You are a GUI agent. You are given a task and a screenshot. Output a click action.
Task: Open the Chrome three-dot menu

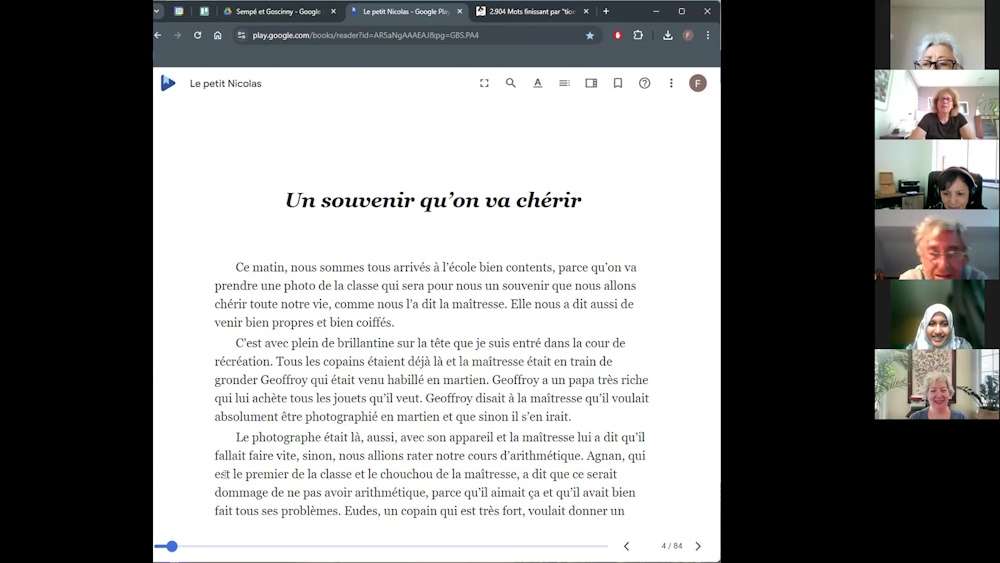coord(708,35)
